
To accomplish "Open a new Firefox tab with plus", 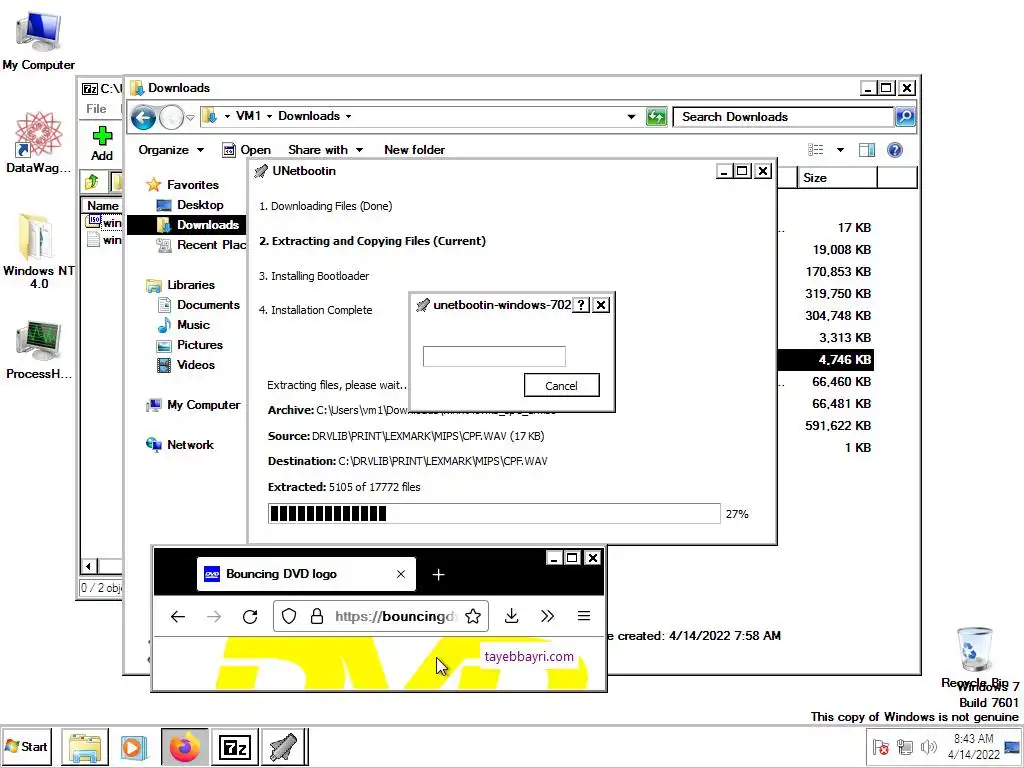I will 438,575.
